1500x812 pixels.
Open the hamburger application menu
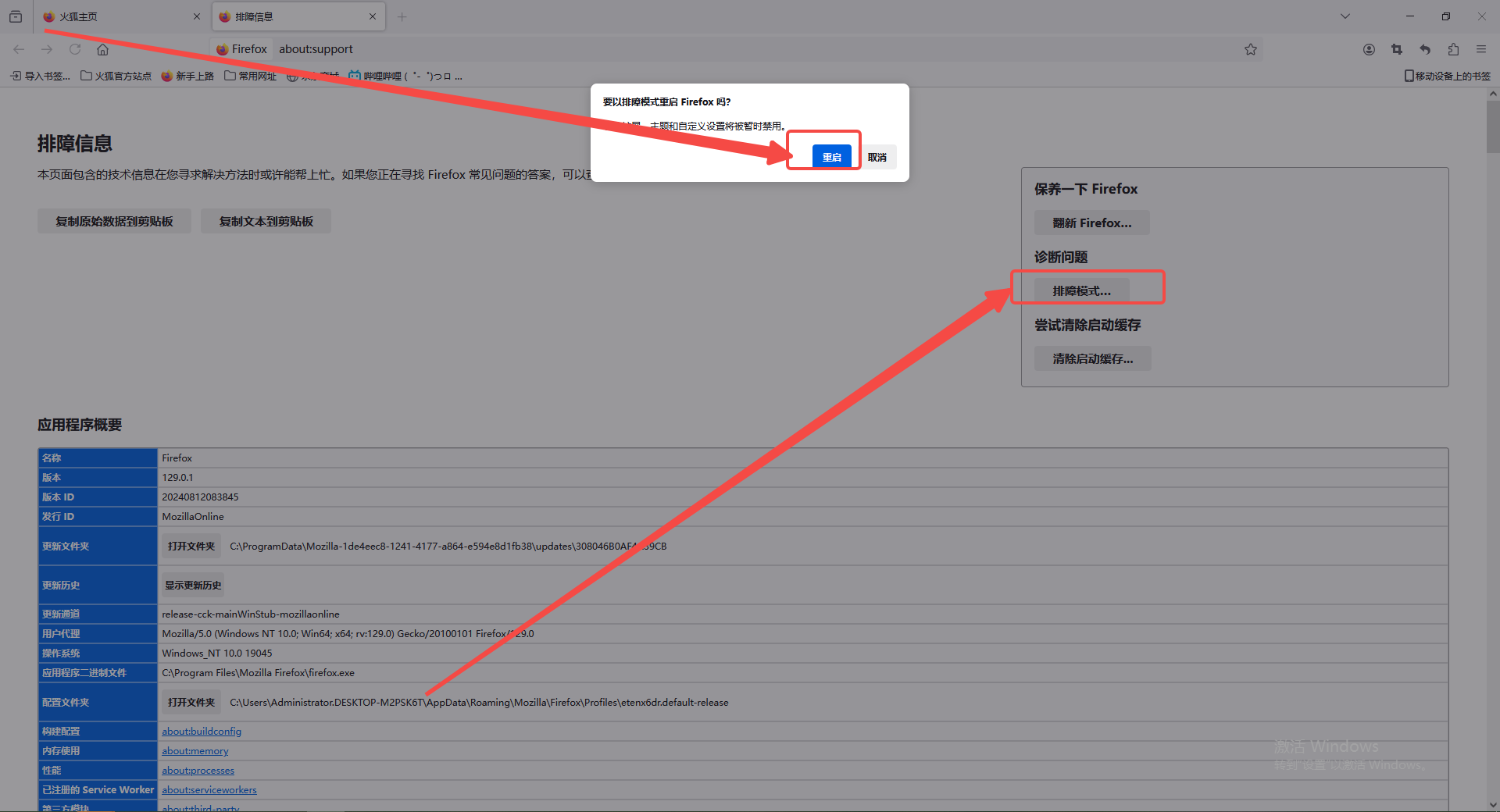click(1481, 49)
